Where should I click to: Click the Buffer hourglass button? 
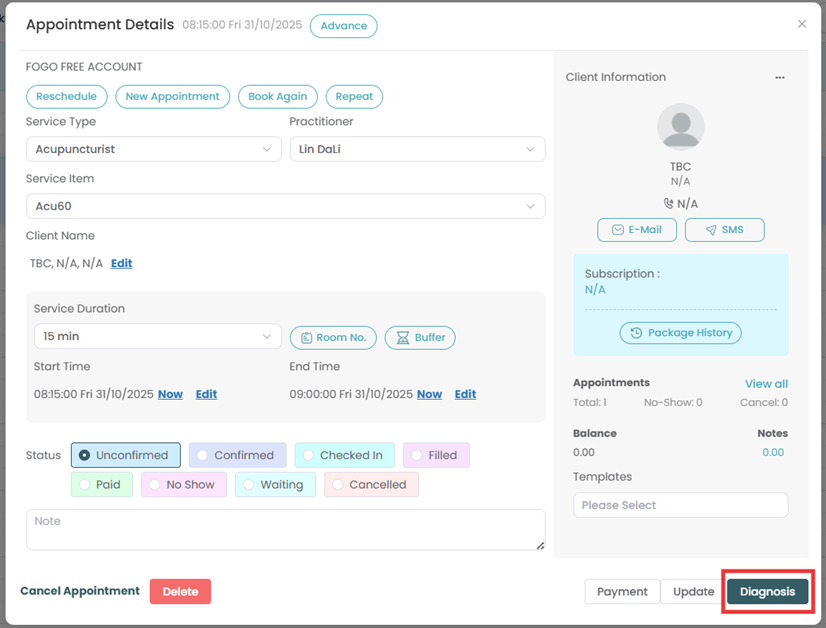420,338
